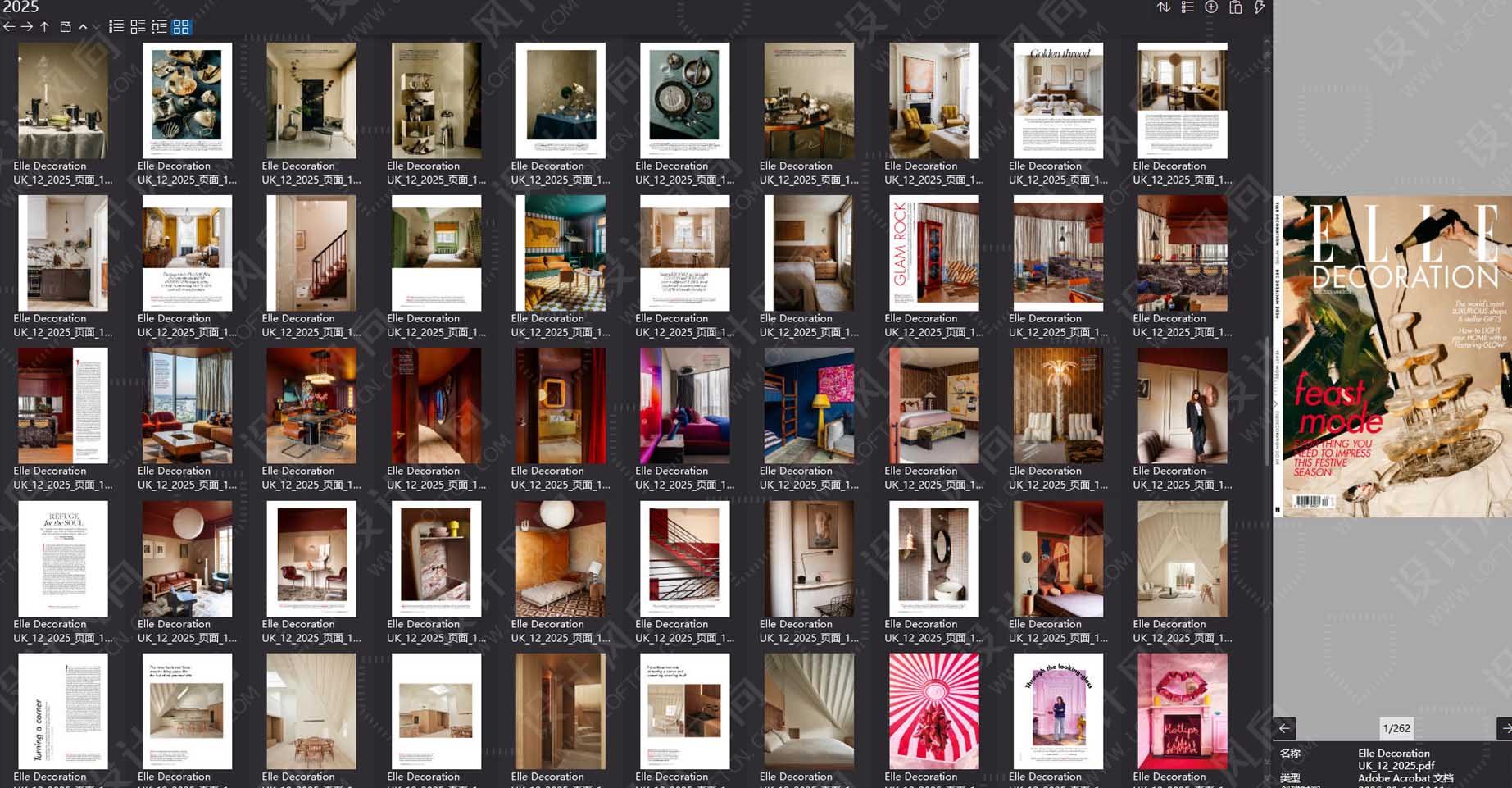
Task: Go back to the previous folder
Action: point(8,27)
